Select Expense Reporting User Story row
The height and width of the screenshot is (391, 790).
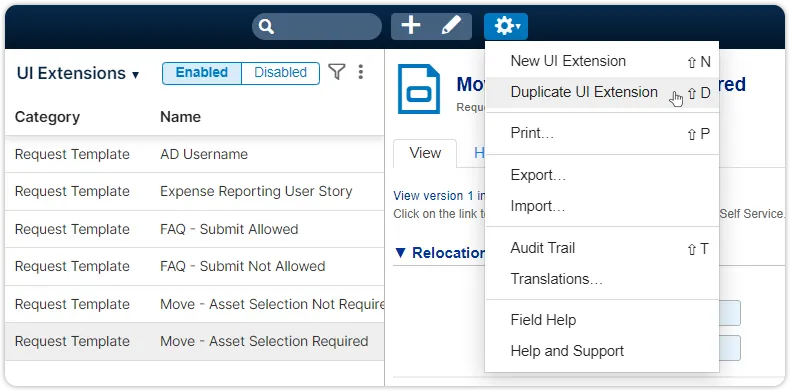pos(194,191)
